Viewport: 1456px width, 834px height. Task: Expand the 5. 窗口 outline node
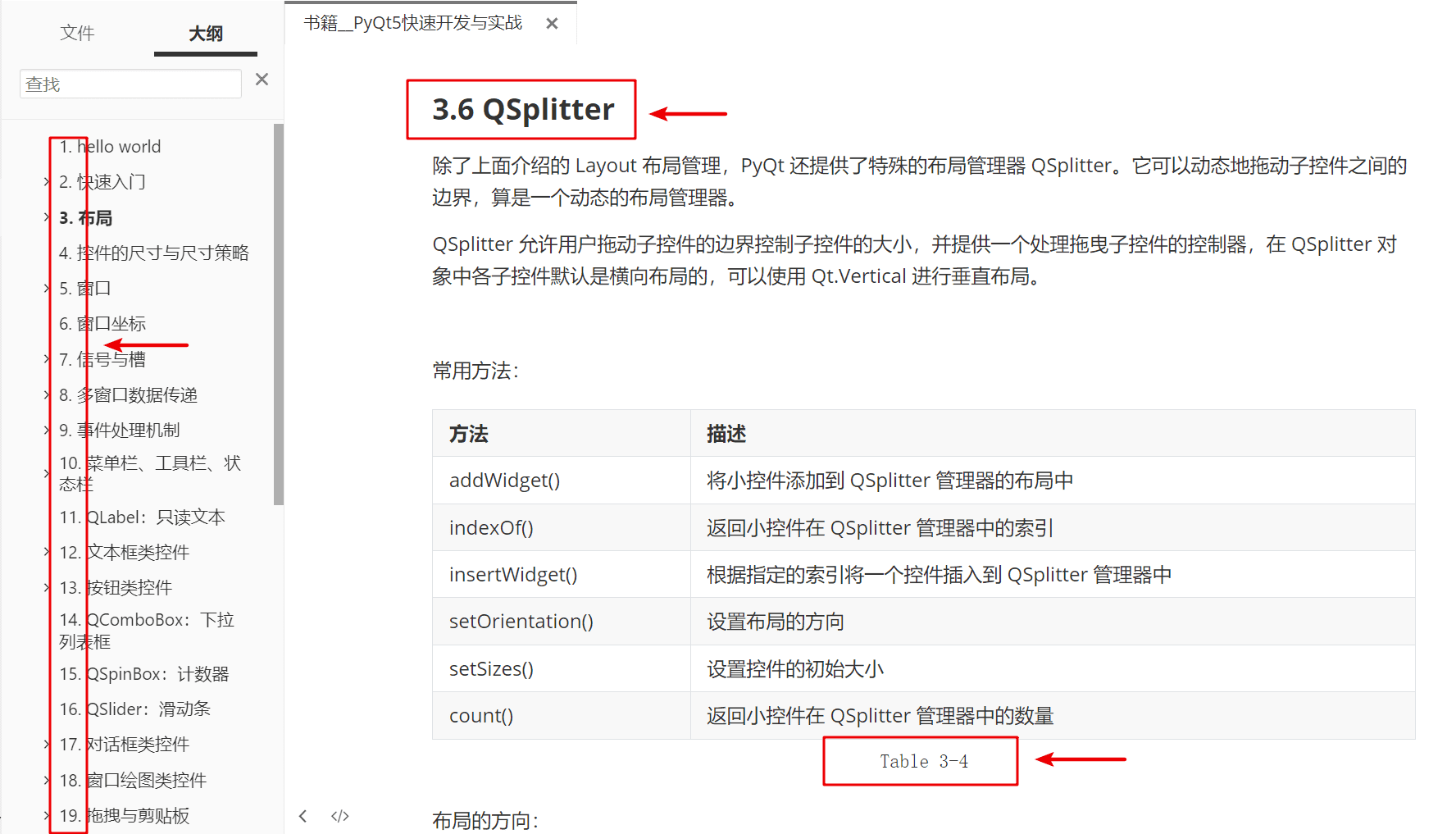(x=47, y=288)
